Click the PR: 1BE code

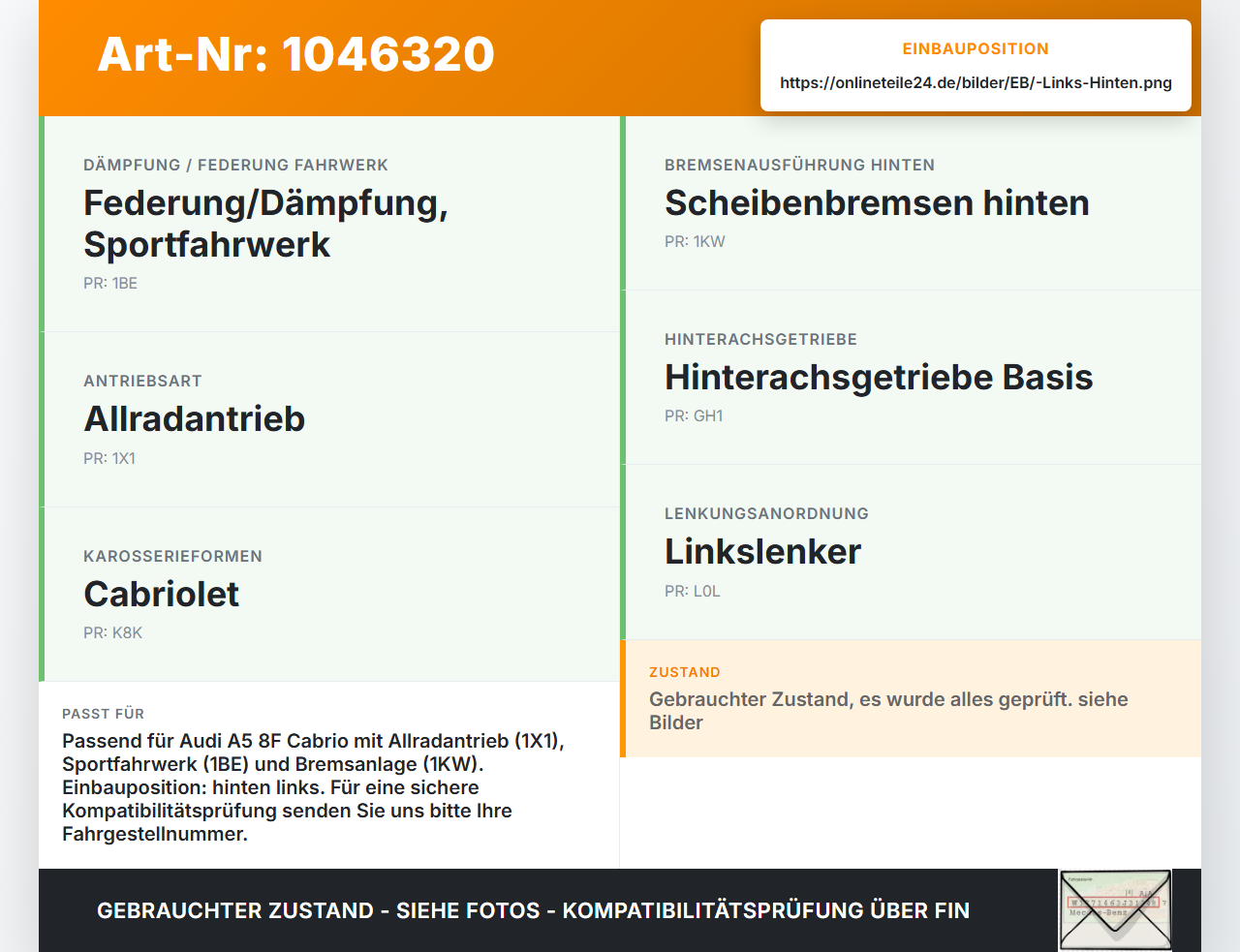[110, 283]
